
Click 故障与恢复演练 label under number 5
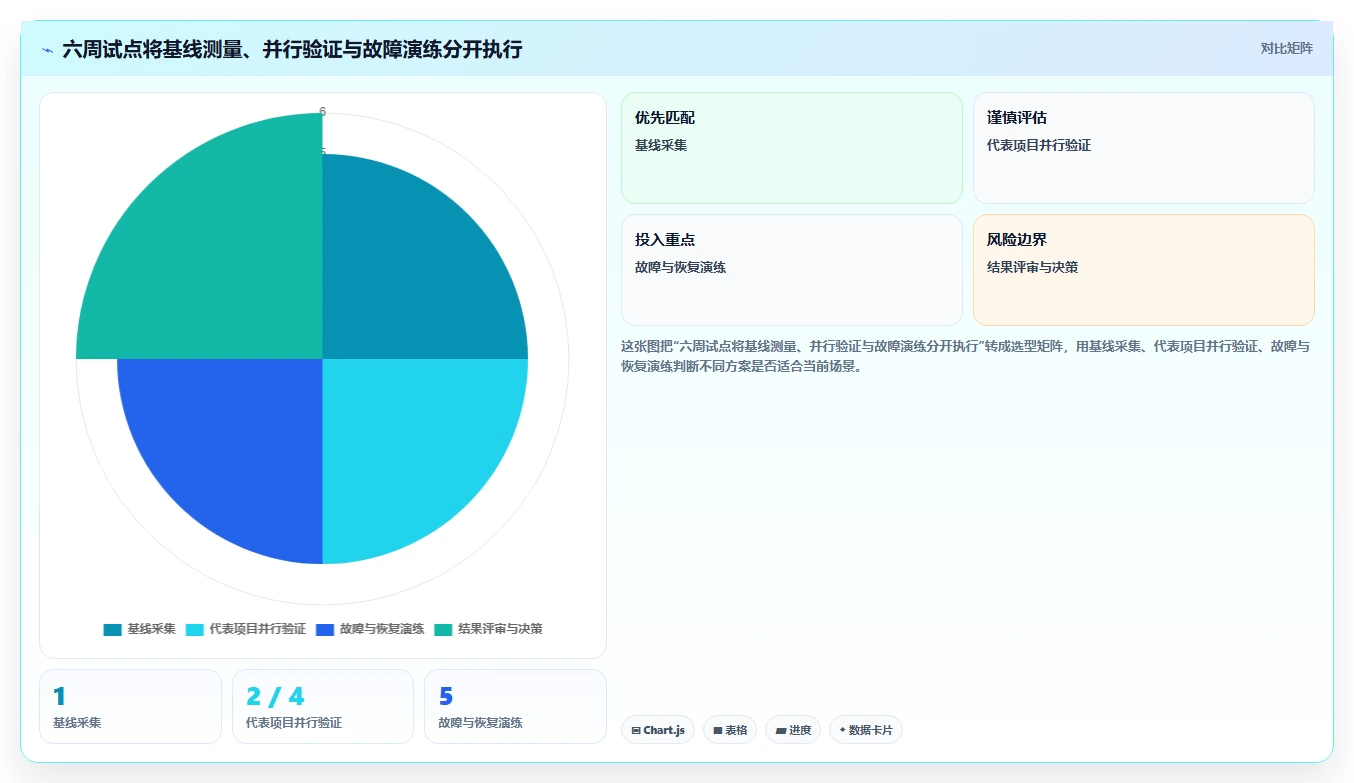480,722
